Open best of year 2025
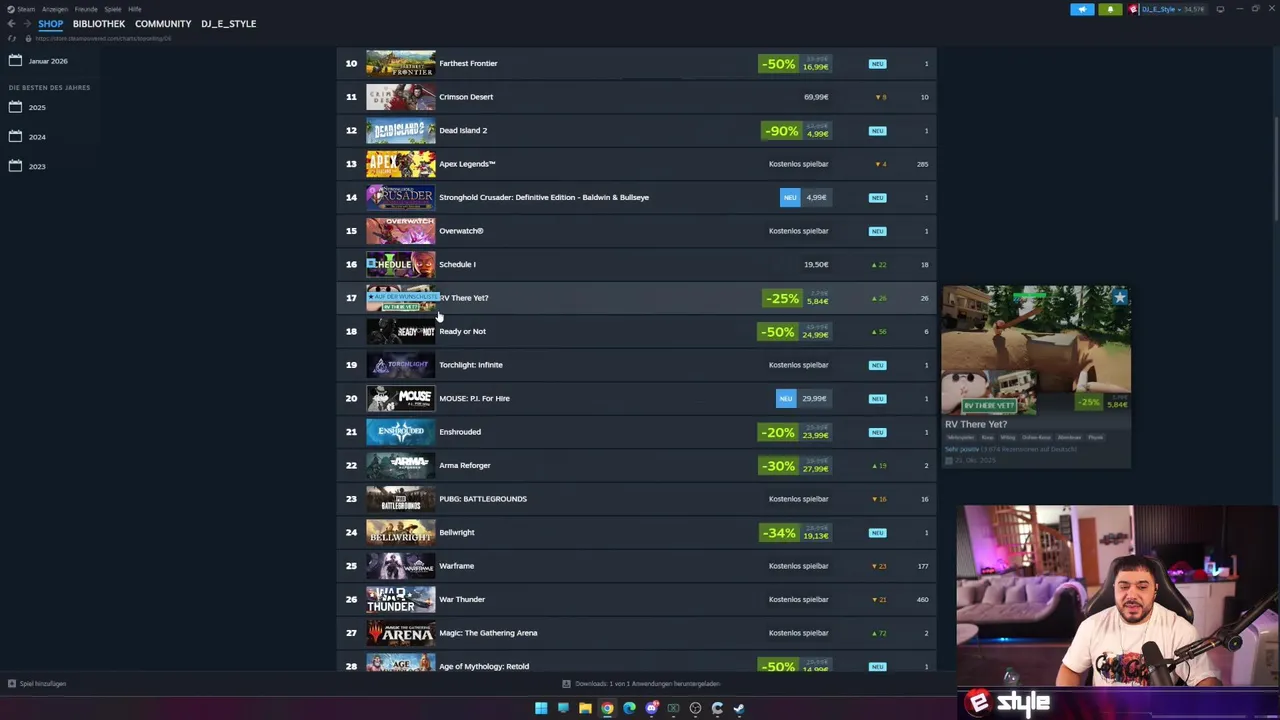1280x720 pixels. tap(37, 107)
